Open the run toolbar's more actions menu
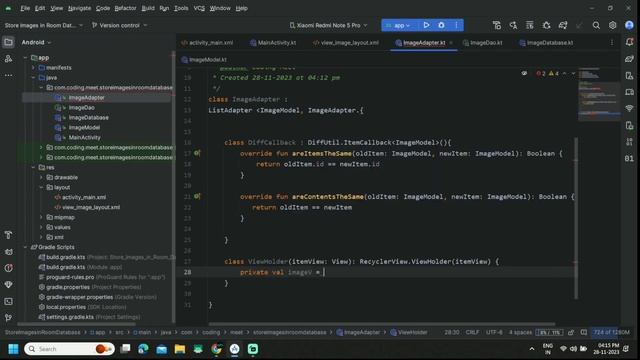 tap(456, 25)
